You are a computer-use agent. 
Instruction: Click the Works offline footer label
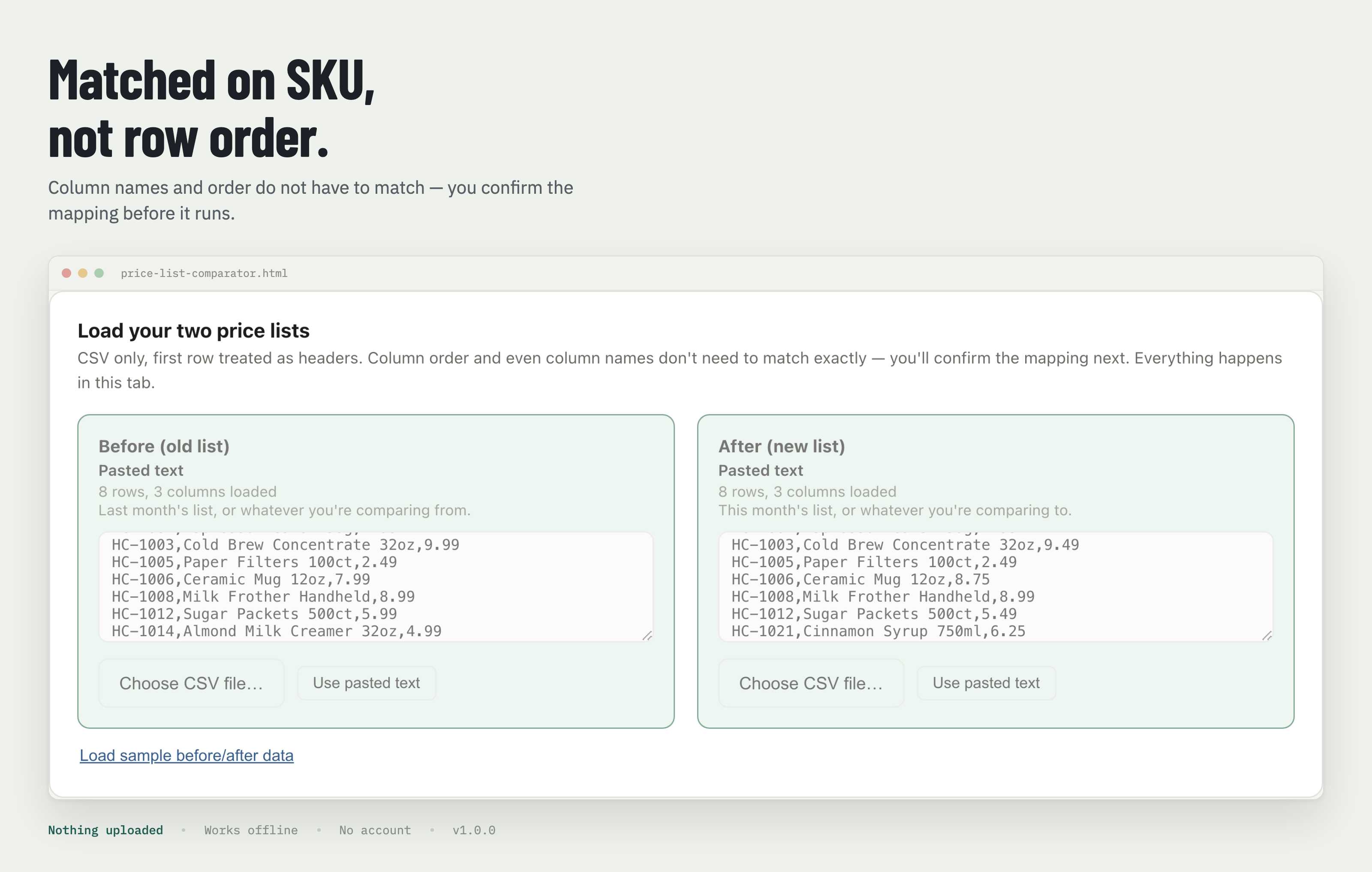251,830
